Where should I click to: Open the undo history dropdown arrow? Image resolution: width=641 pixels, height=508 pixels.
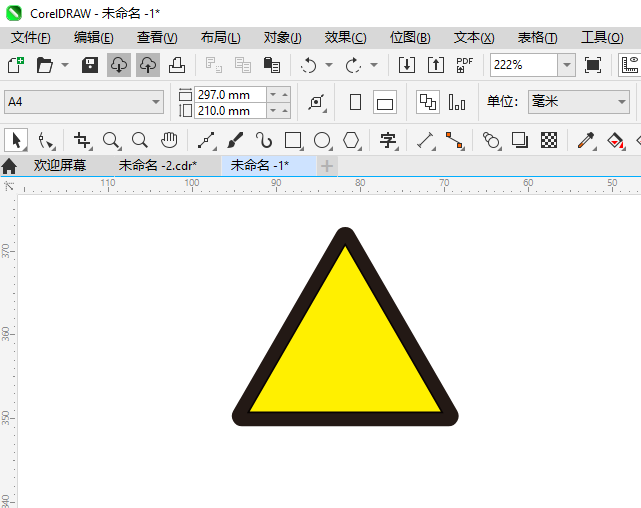[x=329, y=65]
